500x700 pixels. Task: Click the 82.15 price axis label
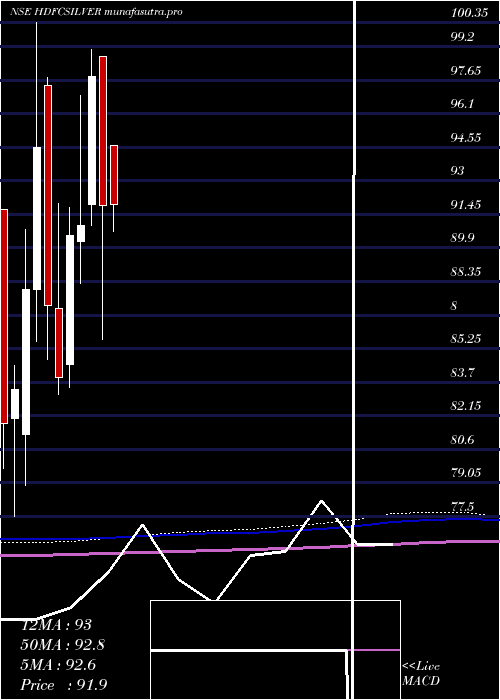pyautogui.click(x=466, y=406)
